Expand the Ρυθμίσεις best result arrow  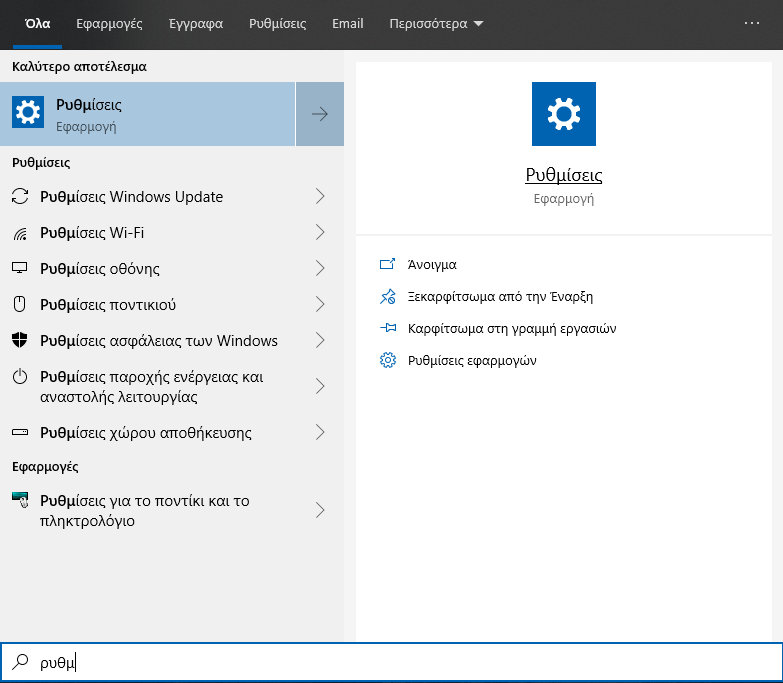tap(320, 114)
